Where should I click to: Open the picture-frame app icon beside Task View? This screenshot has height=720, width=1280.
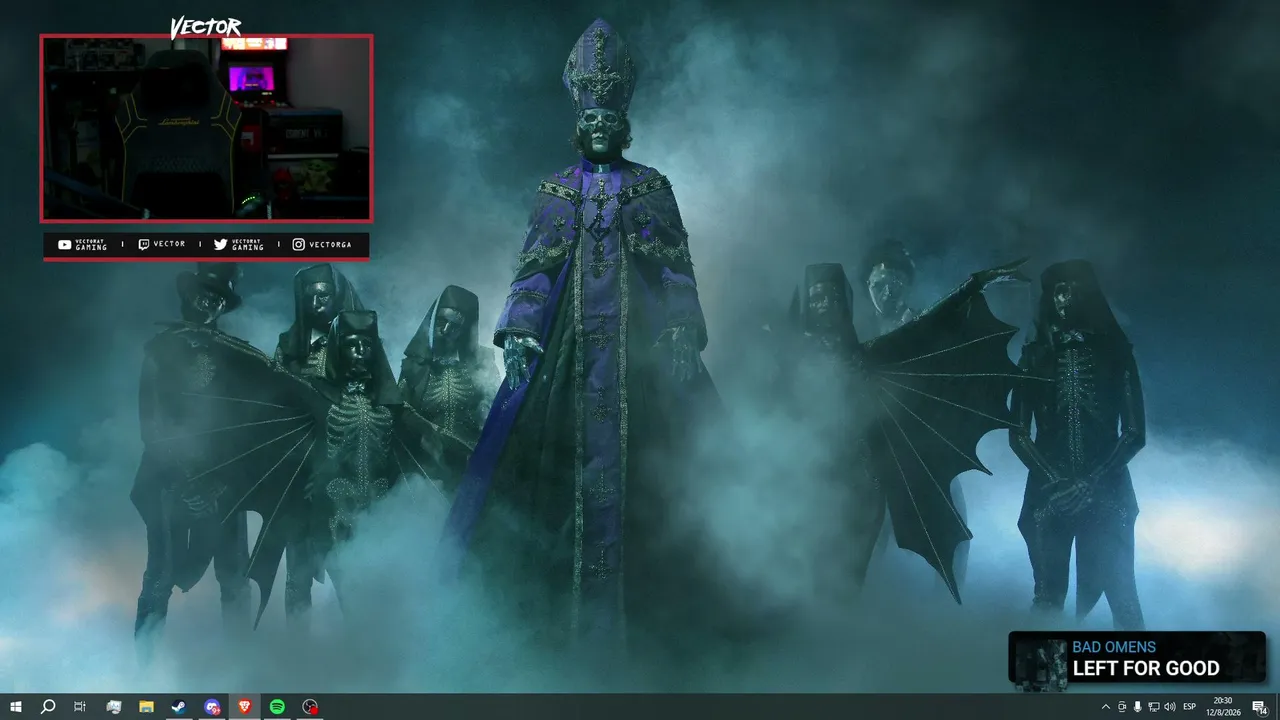tap(113, 707)
